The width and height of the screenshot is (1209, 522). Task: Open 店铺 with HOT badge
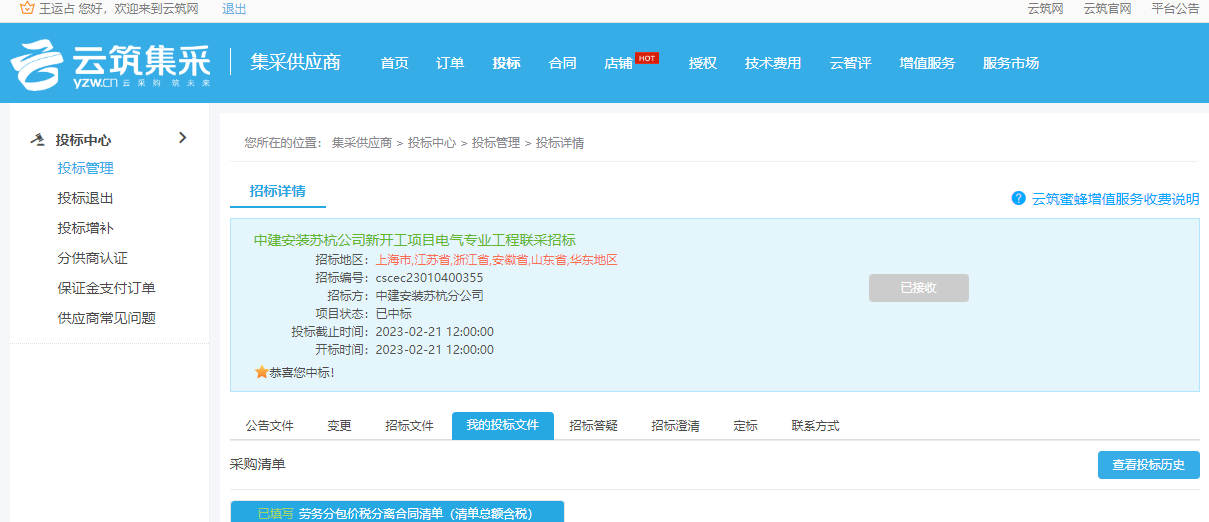pyautogui.click(x=619, y=63)
